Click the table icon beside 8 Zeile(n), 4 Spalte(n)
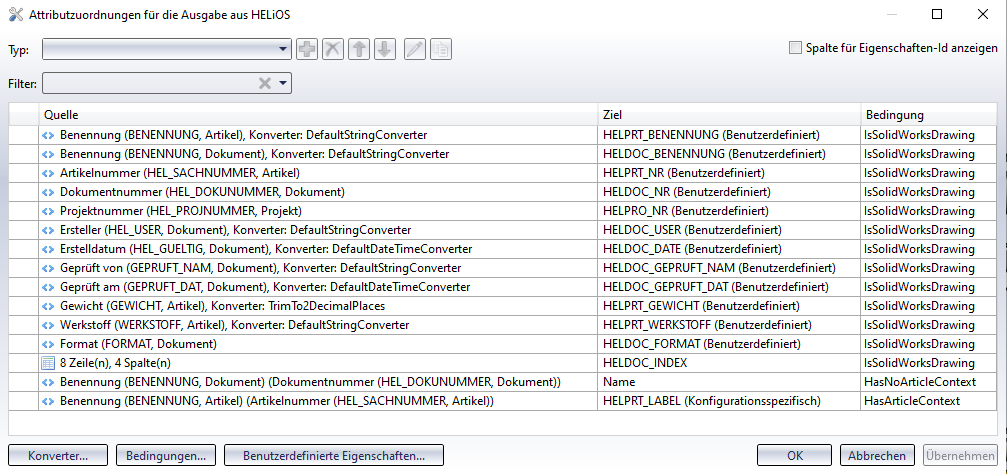This screenshot has width=1007, height=474. pos(48,363)
